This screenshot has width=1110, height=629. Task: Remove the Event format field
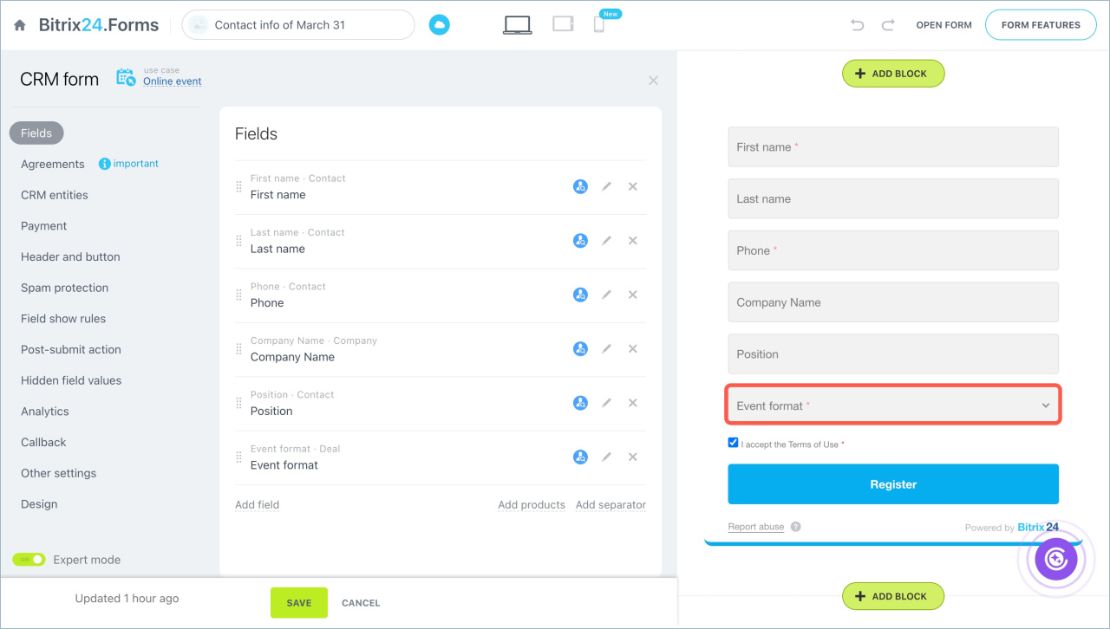[633, 457]
